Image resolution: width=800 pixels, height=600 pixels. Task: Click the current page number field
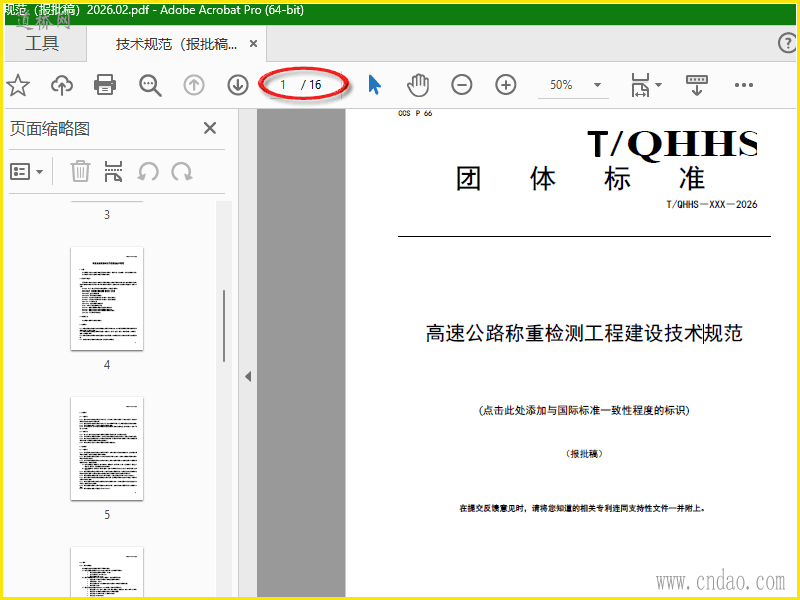283,85
